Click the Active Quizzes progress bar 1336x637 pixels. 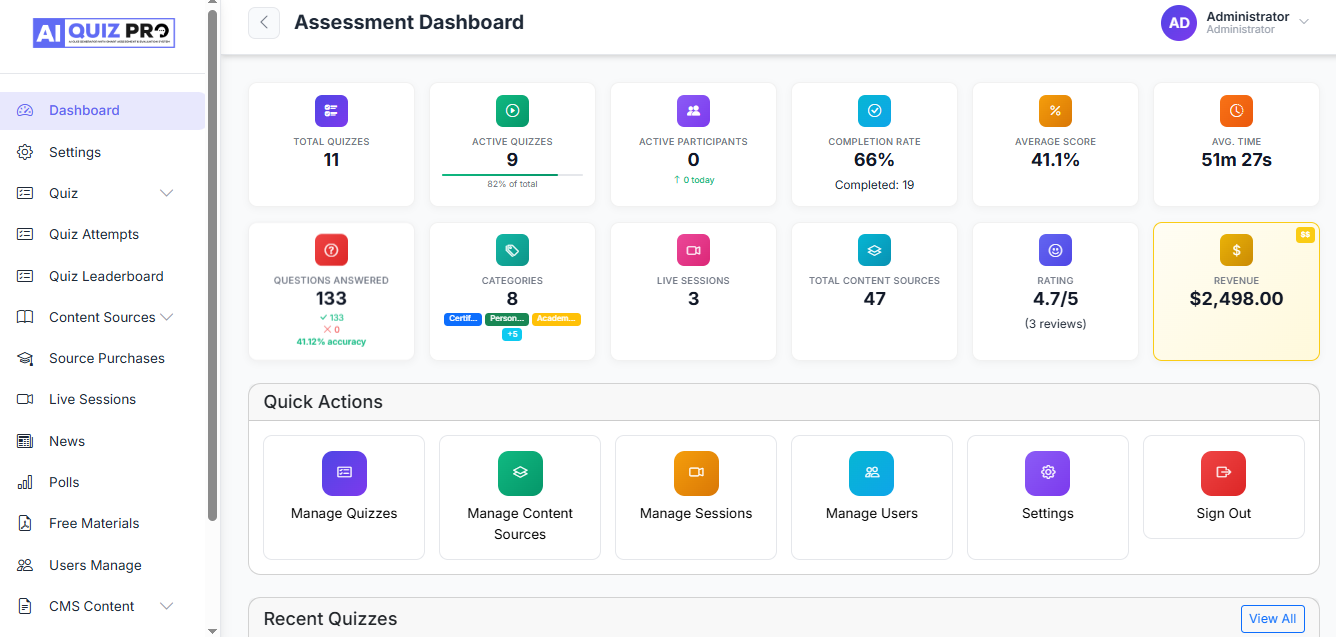tap(512, 175)
